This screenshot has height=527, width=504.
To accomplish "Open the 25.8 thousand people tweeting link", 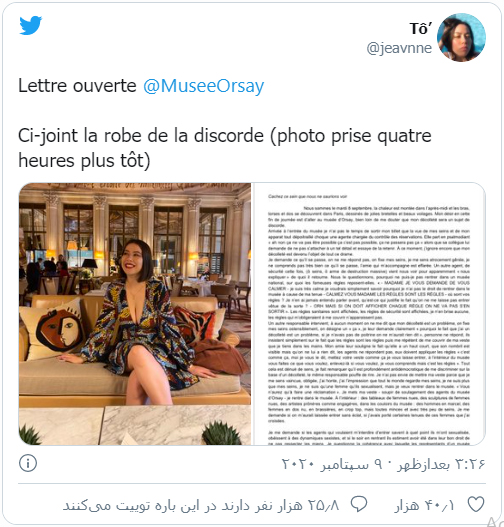I will pyautogui.click(x=201, y=505).
